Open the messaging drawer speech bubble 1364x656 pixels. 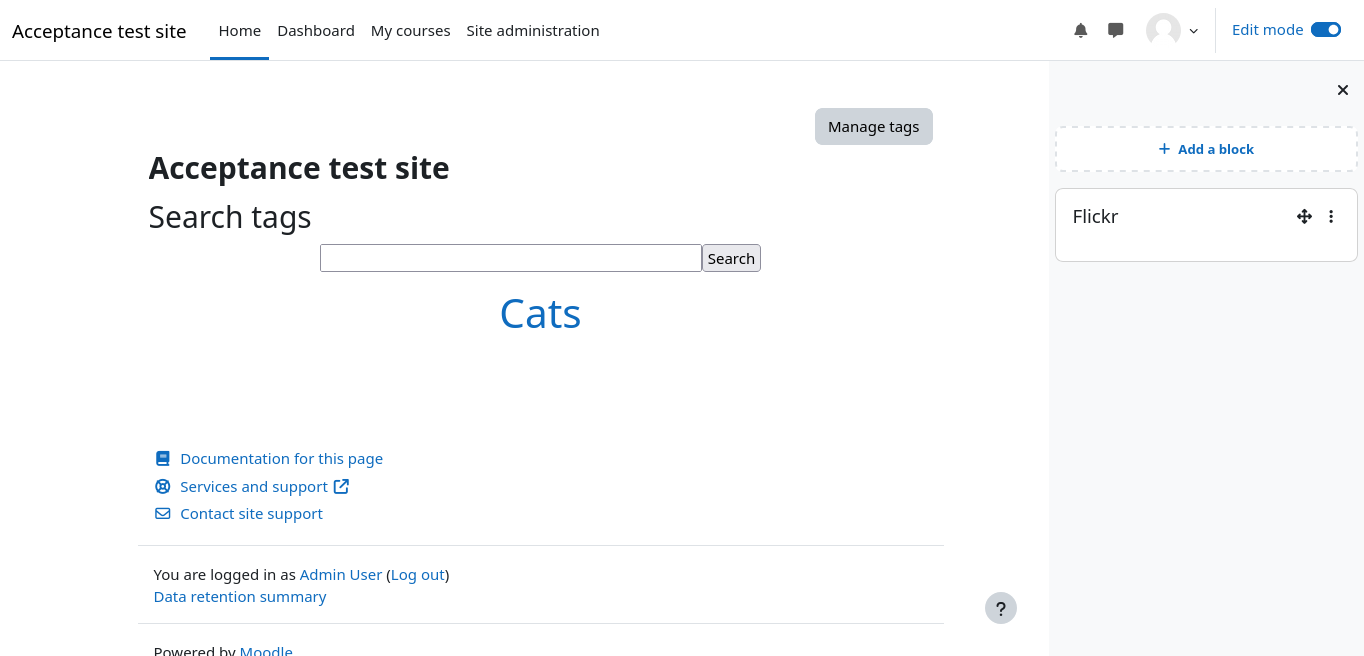click(x=1116, y=30)
